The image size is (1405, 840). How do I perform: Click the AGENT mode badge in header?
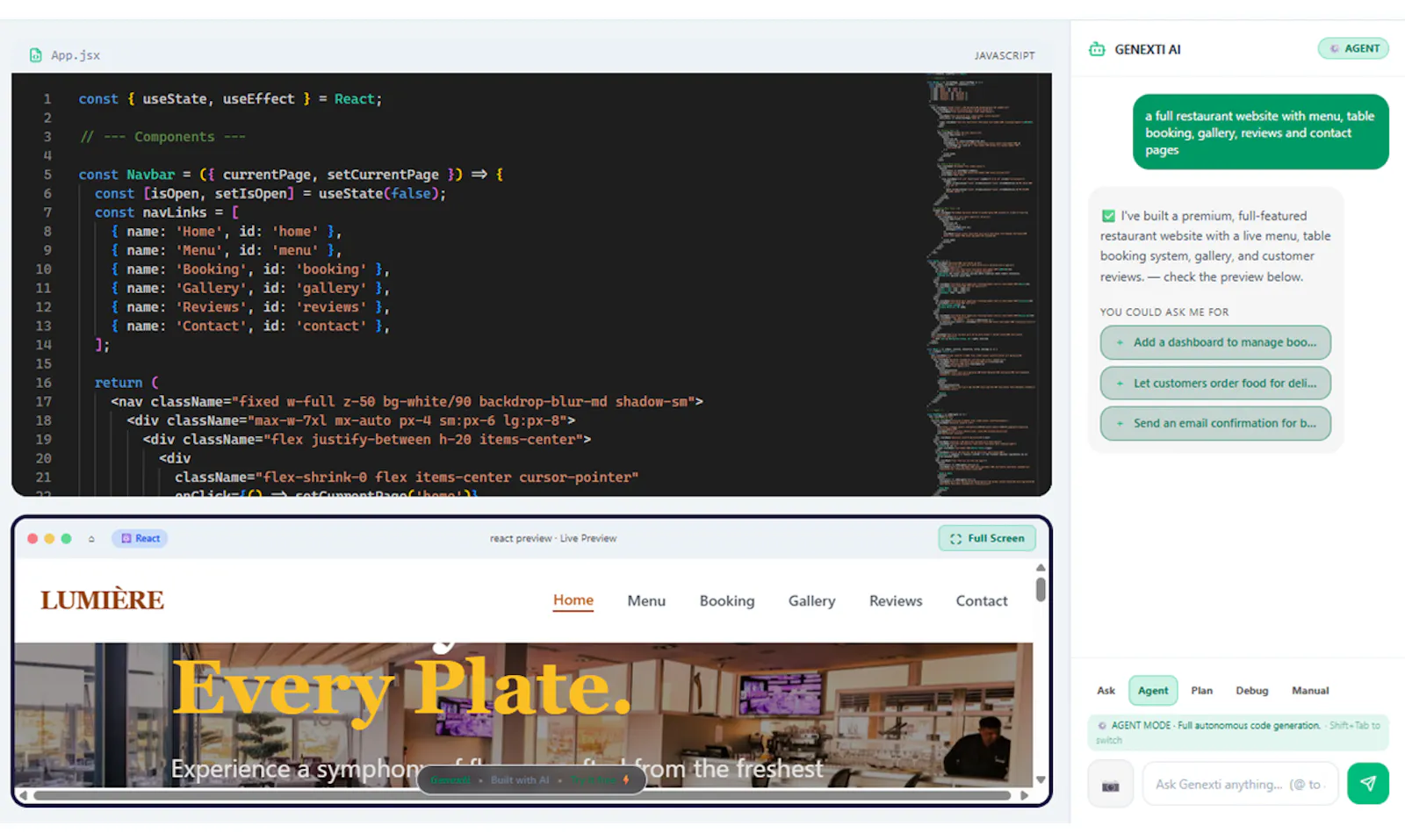coord(1353,49)
